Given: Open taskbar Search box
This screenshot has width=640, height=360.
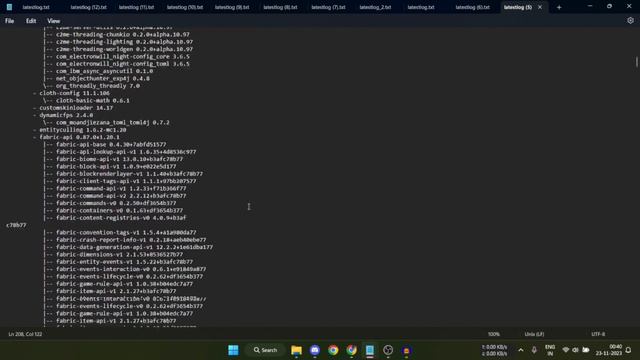Looking at the screenshot, I should 265,350.
